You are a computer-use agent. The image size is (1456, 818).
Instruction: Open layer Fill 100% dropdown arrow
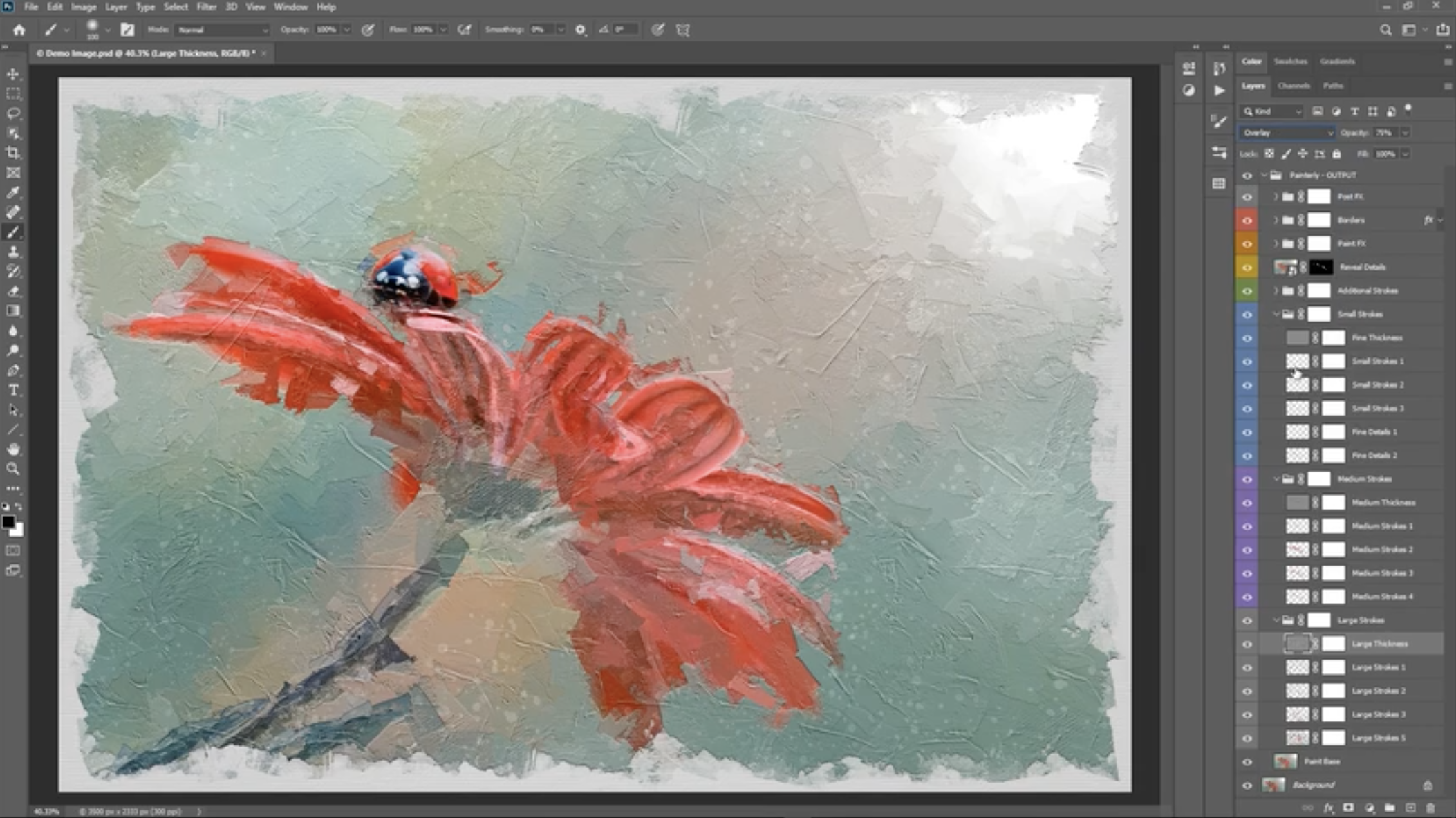[x=1405, y=154]
